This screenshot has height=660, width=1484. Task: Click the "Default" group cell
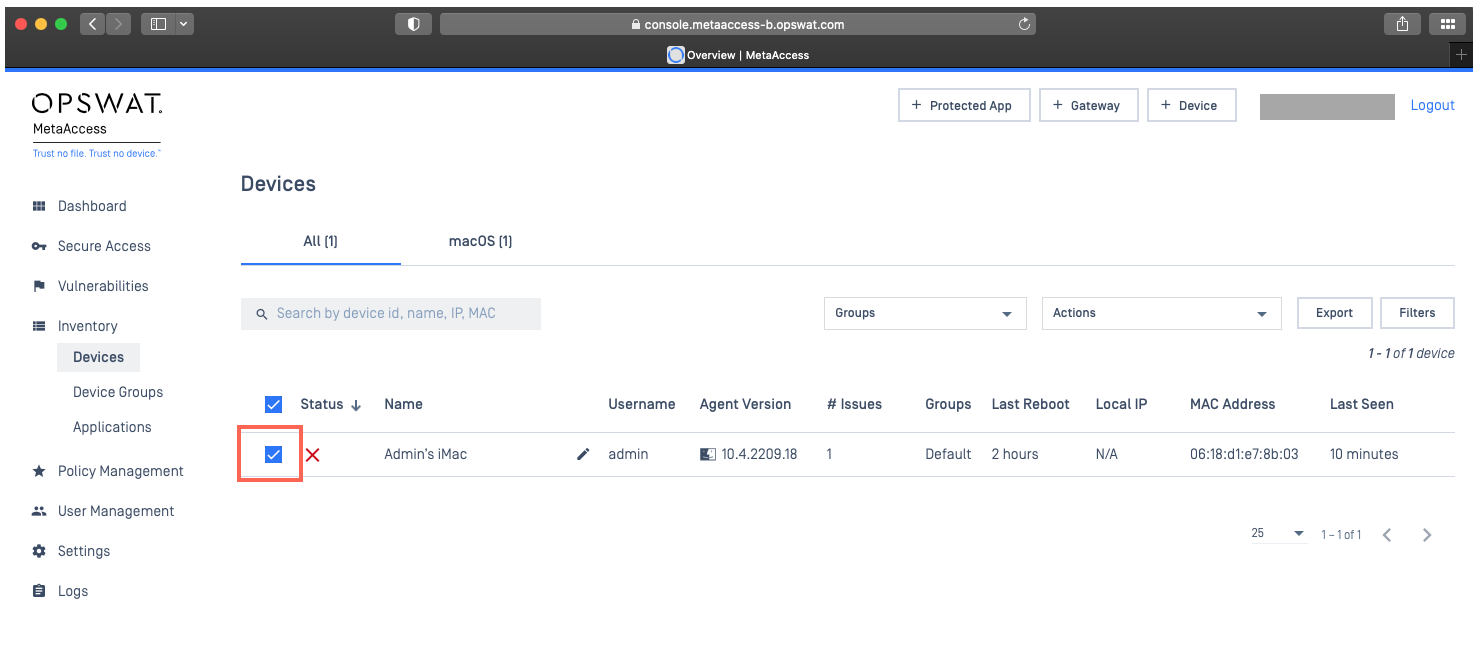(948, 454)
